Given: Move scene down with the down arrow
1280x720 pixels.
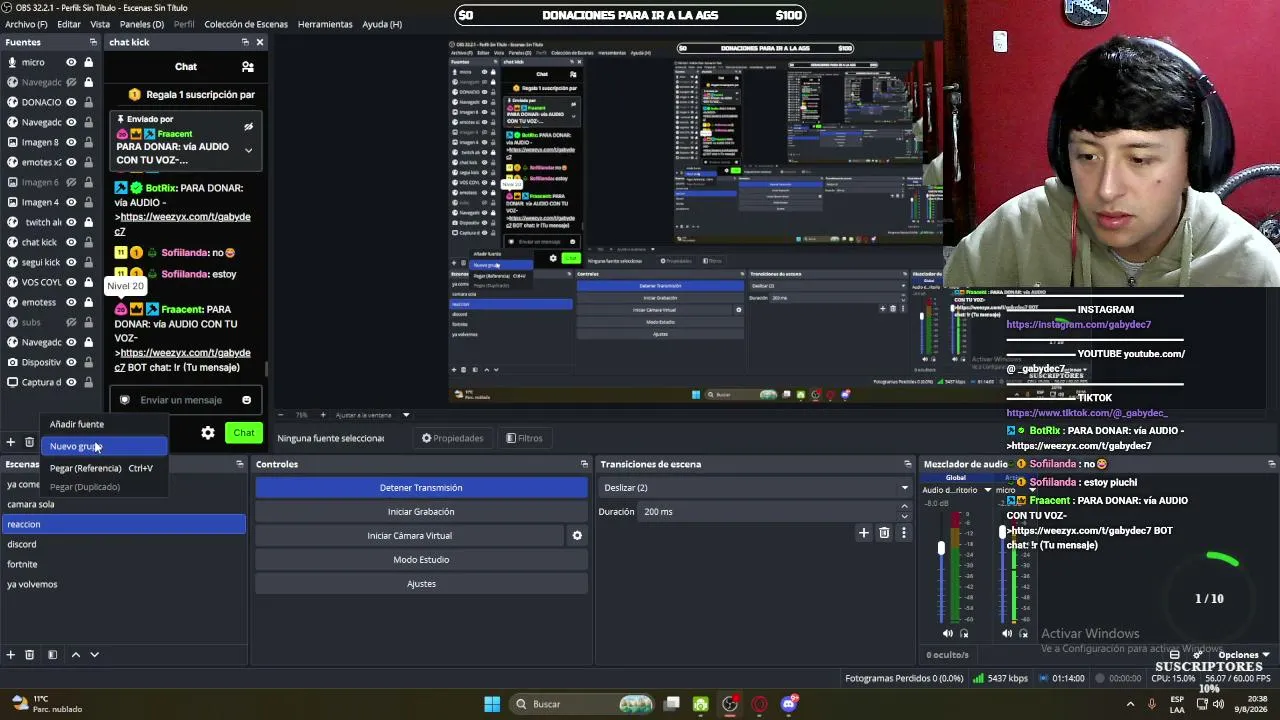Looking at the screenshot, I should 95,655.
